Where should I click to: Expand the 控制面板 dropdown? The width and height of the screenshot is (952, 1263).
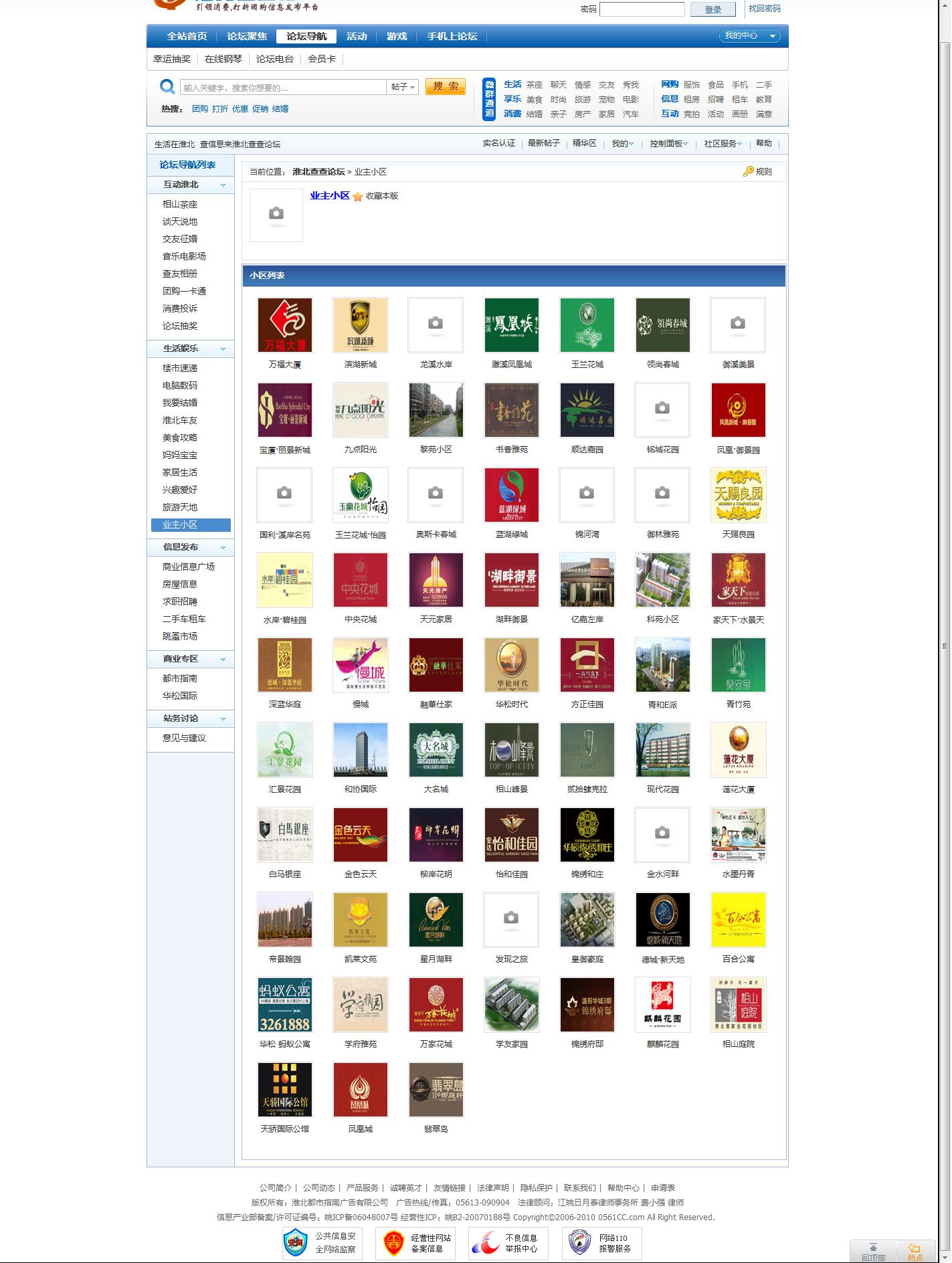point(668,144)
